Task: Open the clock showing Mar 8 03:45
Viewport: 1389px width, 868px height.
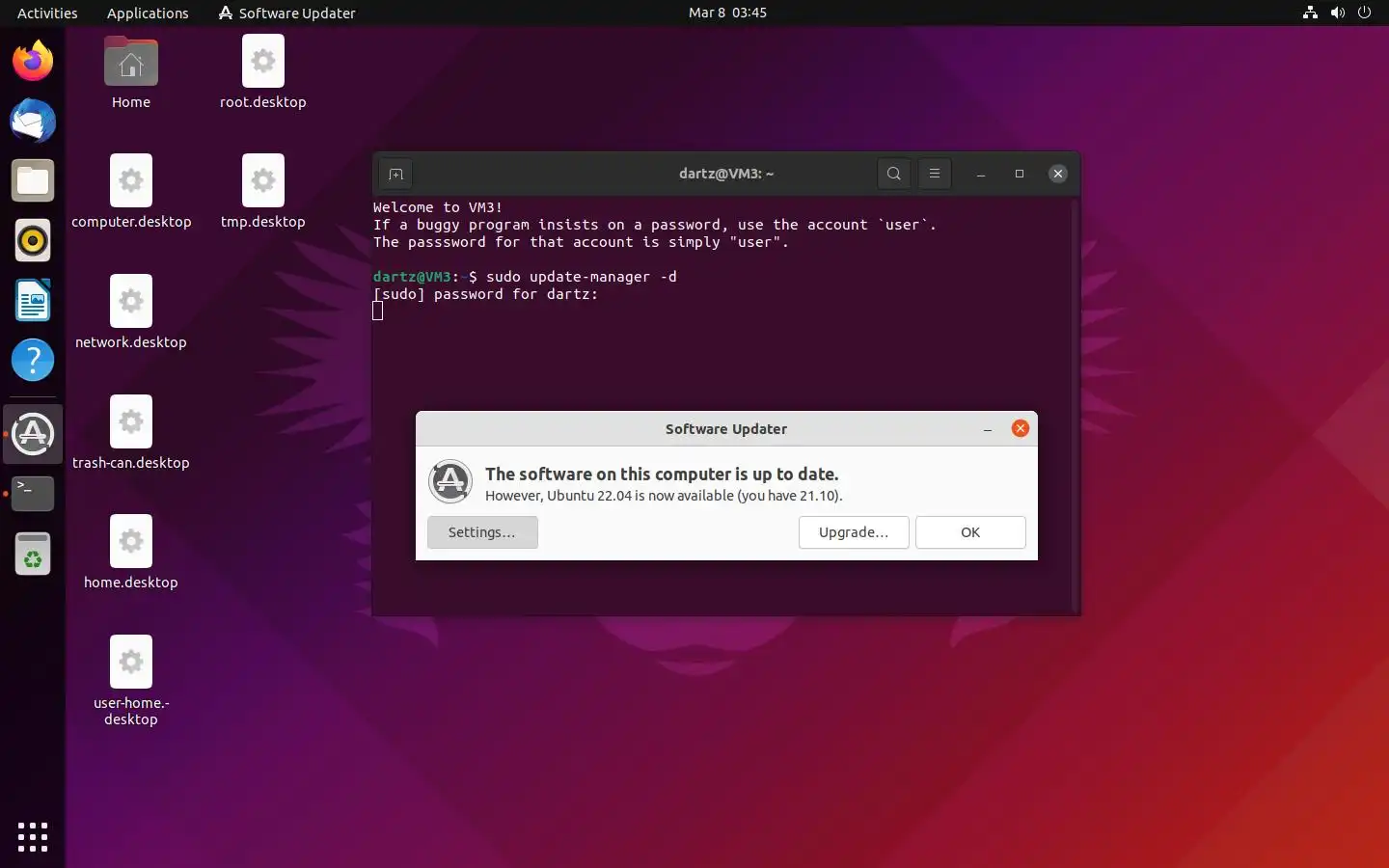Action: coord(727,13)
